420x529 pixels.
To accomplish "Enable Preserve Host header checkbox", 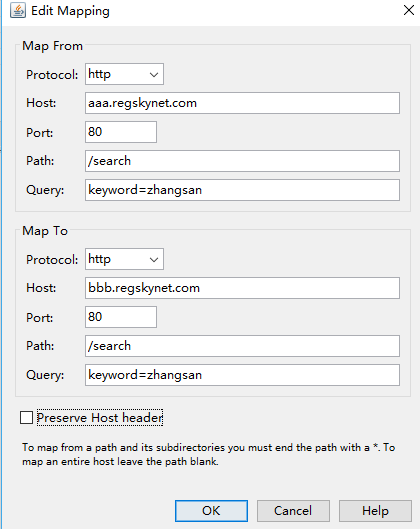I will [x=26, y=418].
